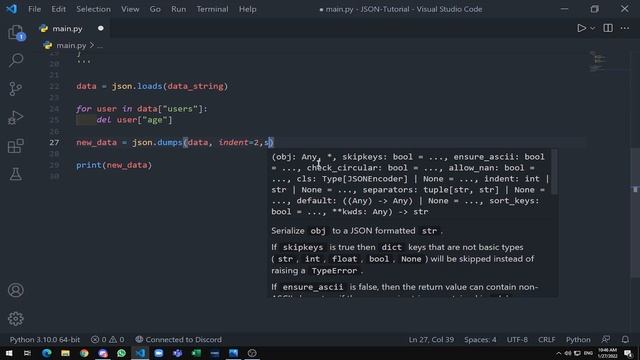
Task: Open Task View on taskbar
Action: (x=27, y=353)
